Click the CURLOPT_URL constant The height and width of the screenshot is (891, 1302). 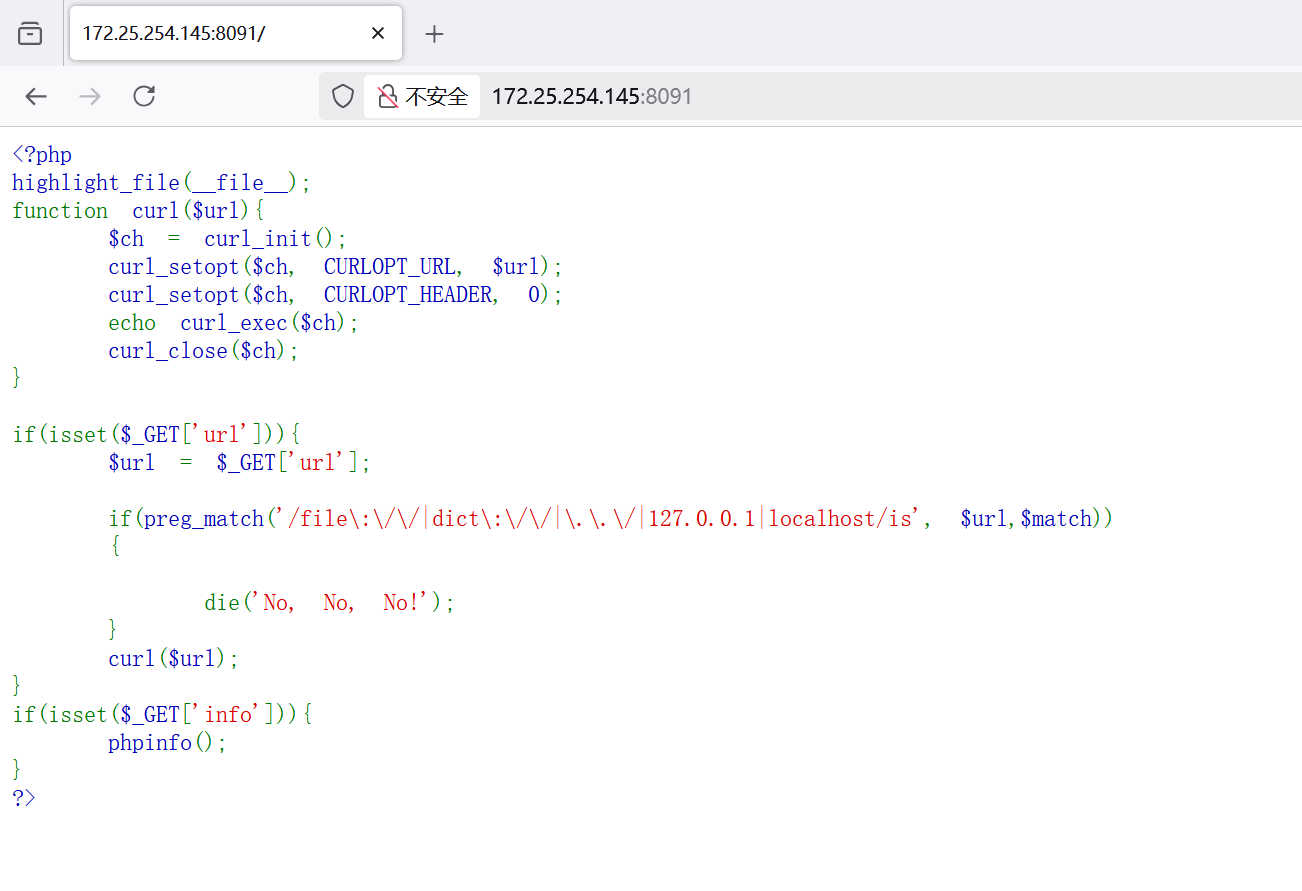click(x=389, y=267)
